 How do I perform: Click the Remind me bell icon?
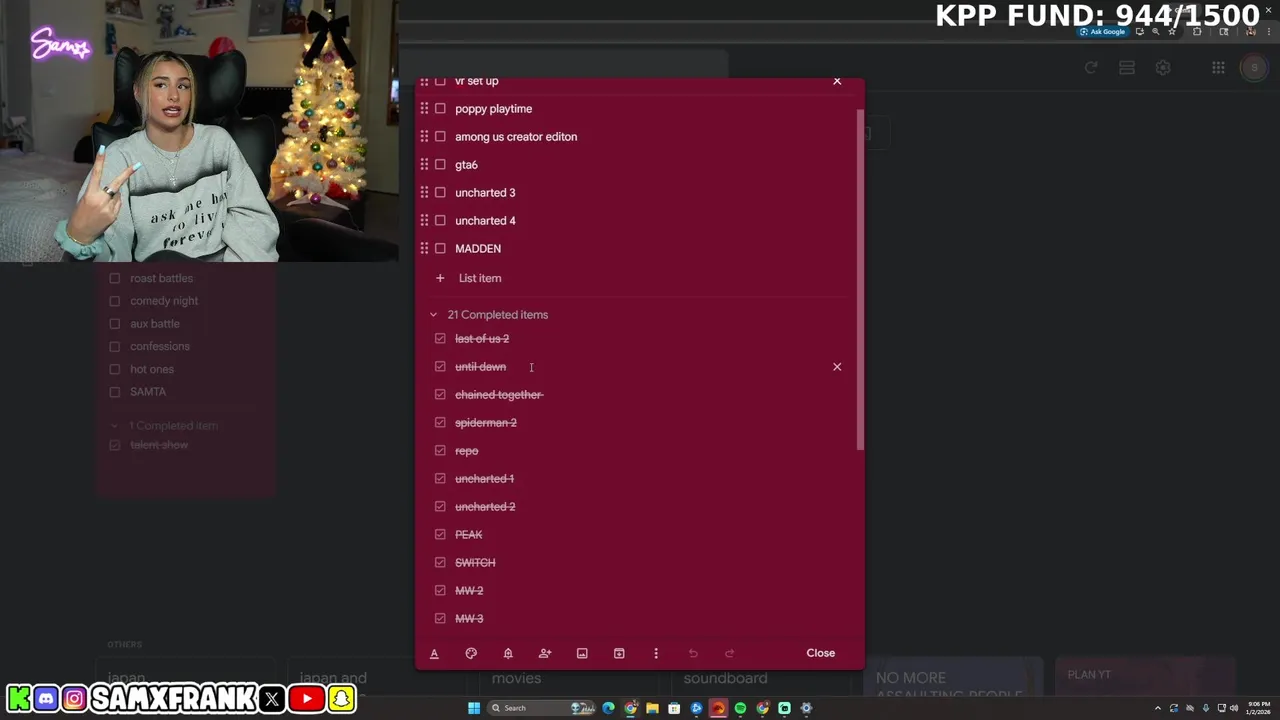(508, 653)
